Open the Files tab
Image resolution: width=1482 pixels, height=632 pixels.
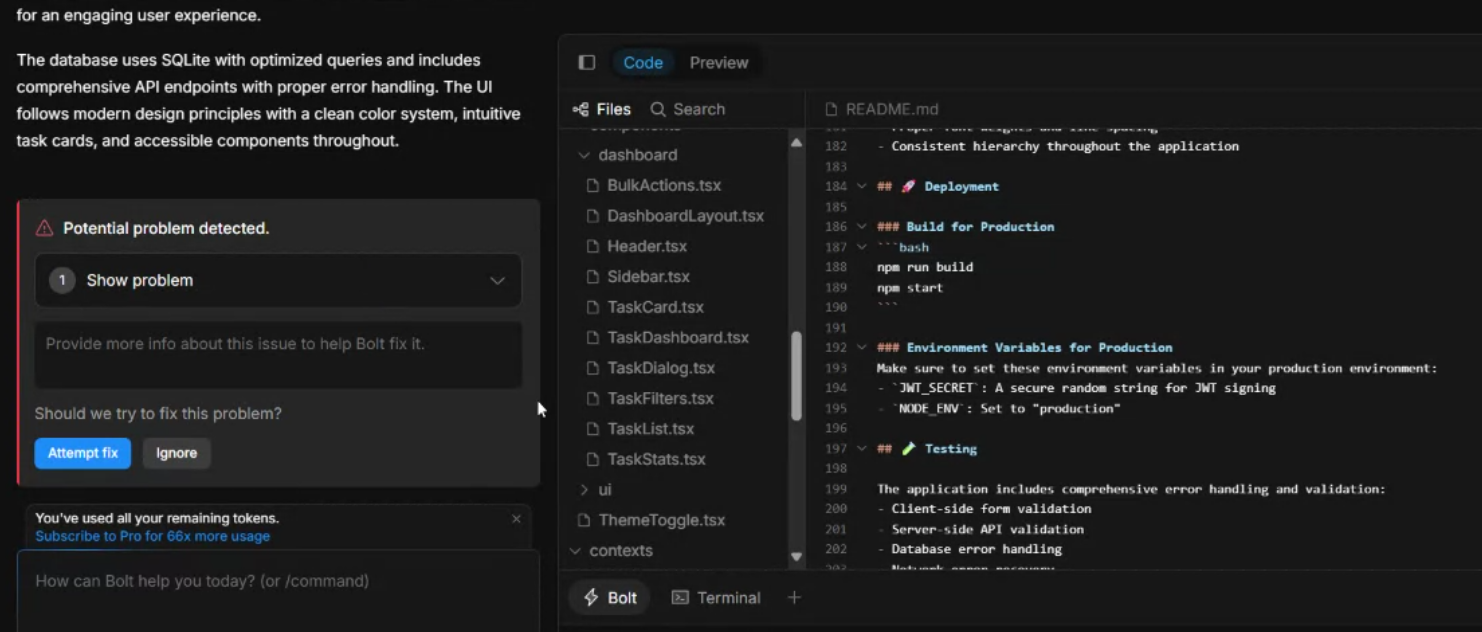tap(602, 109)
